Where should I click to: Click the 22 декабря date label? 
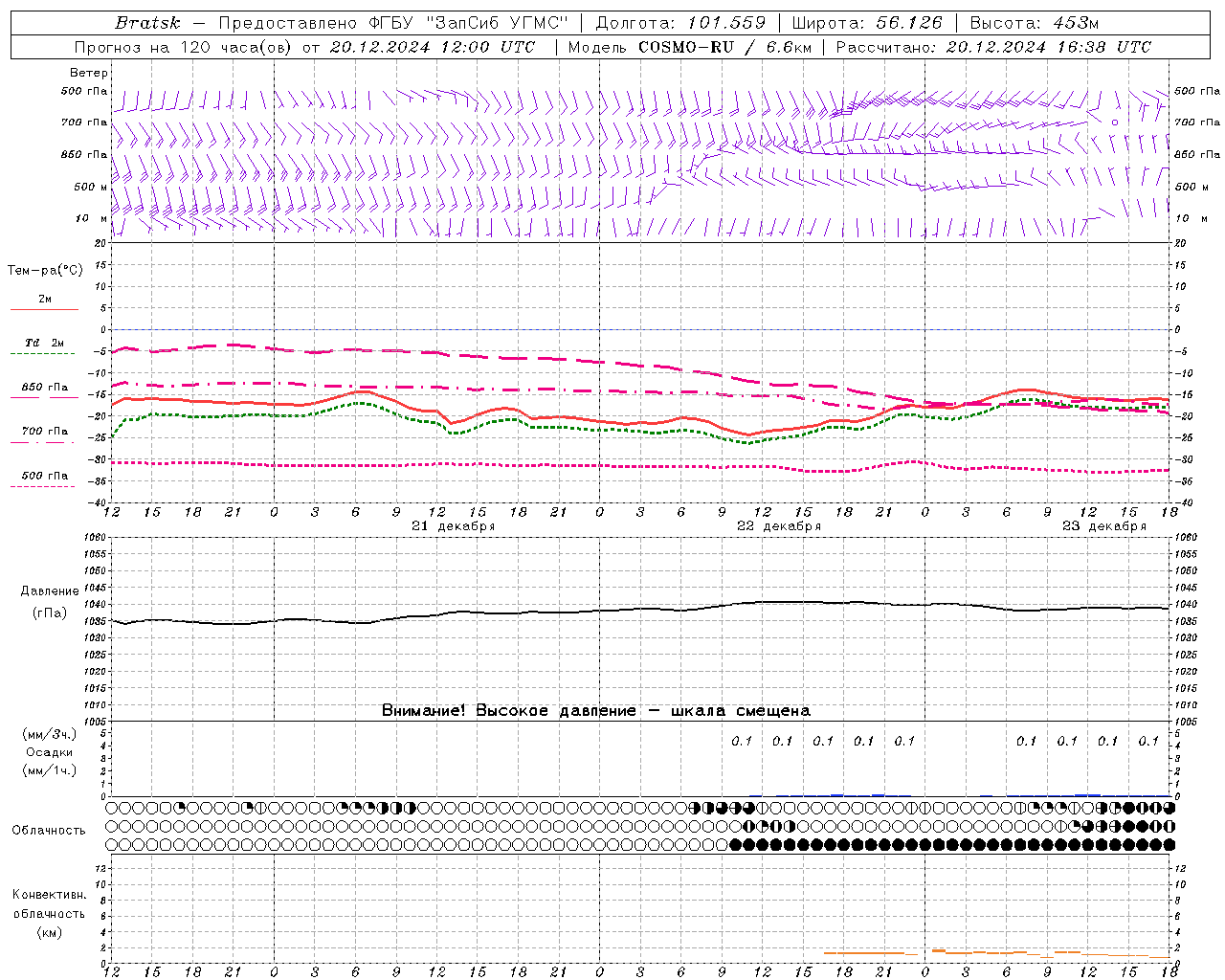tap(779, 526)
